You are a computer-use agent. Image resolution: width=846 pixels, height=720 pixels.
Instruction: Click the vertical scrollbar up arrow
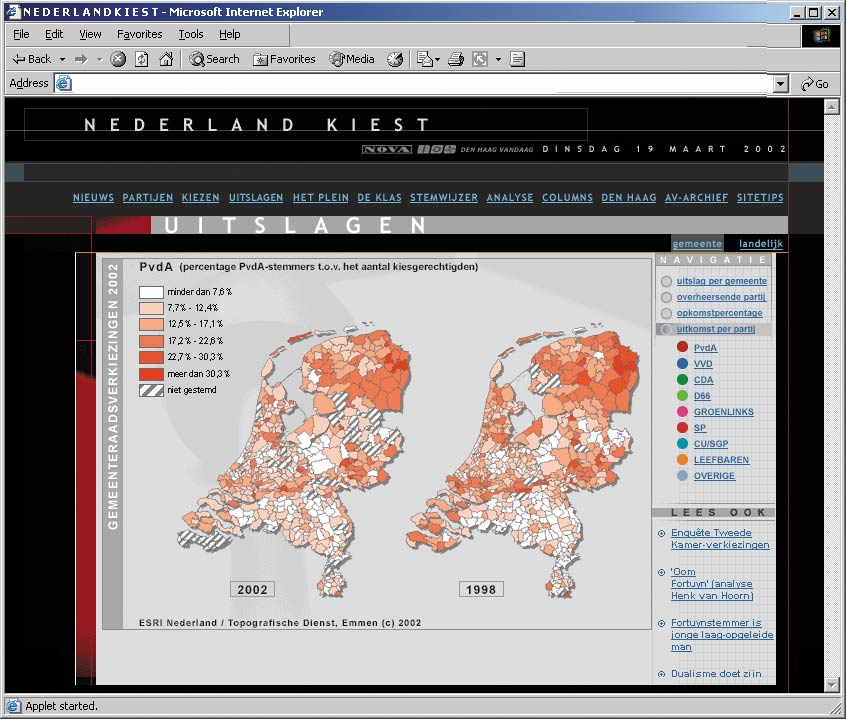pos(831,107)
